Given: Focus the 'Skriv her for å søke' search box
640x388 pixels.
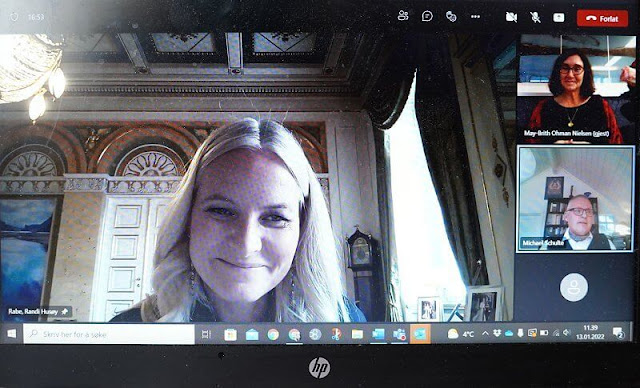Looking at the screenshot, I should [109, 334].
